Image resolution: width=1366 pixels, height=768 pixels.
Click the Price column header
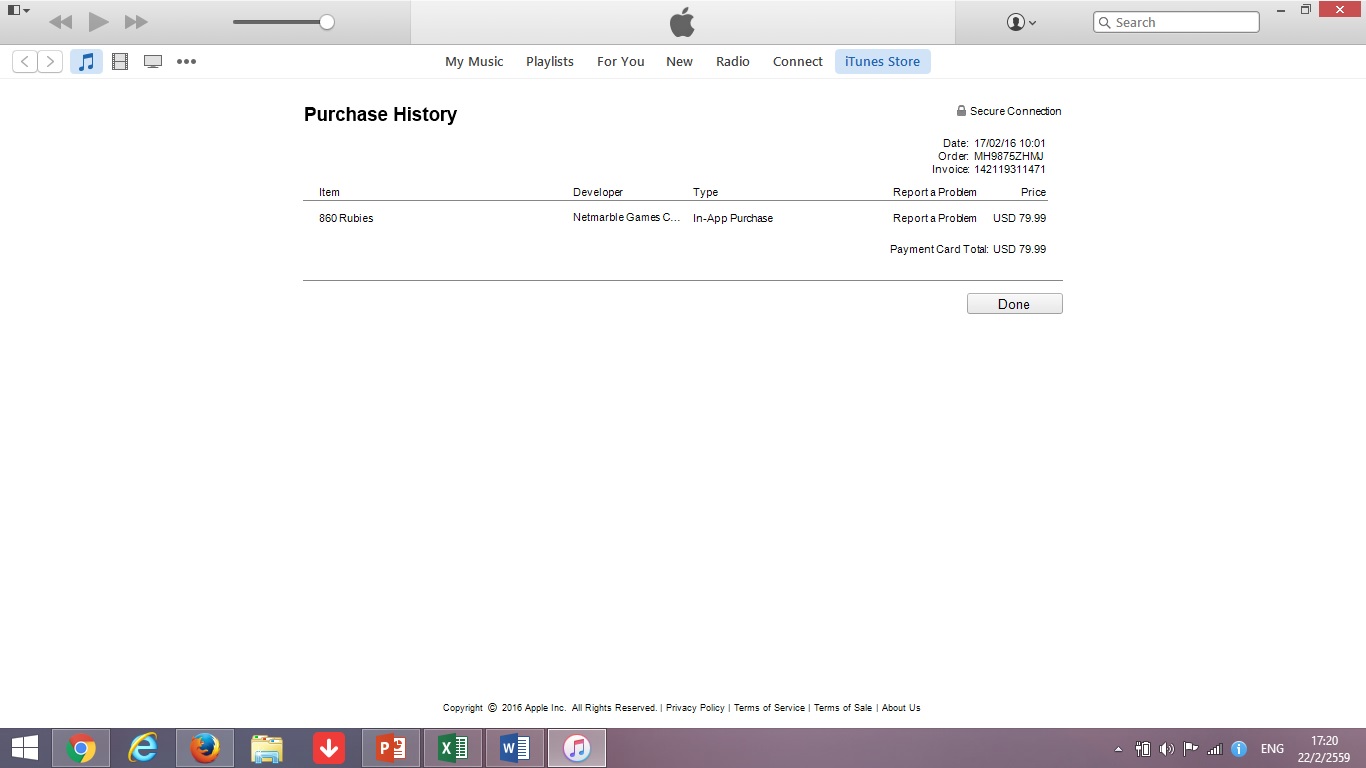pos(1033,192)
